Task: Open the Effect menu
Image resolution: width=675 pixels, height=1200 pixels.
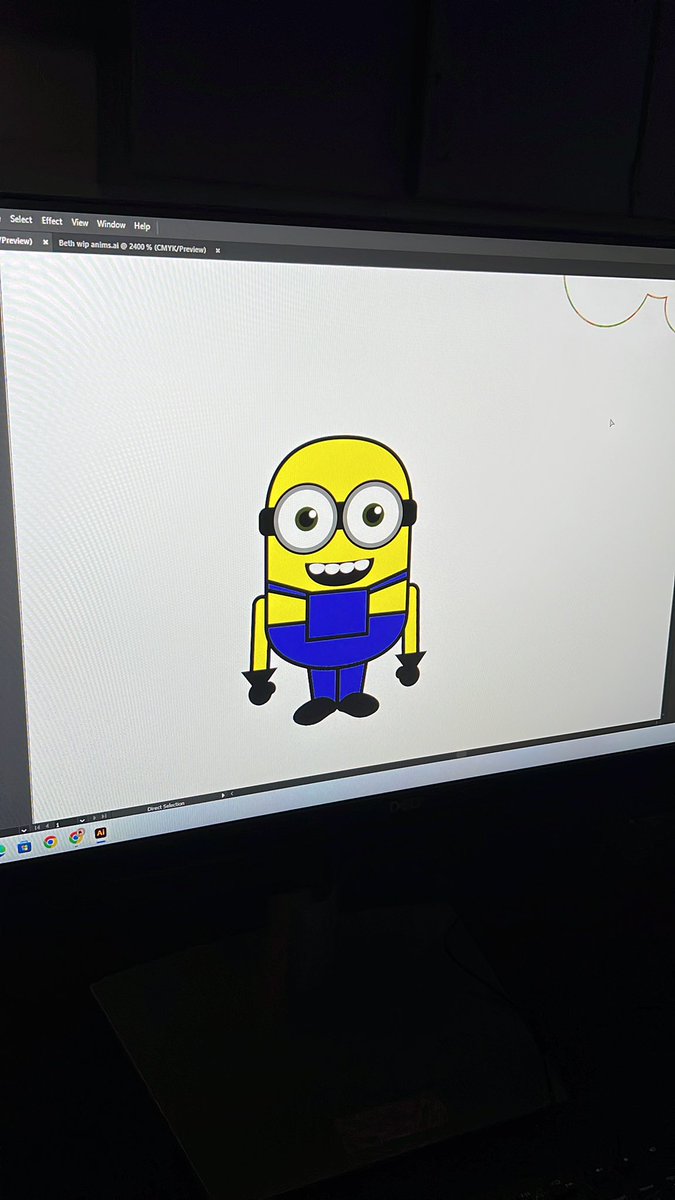Action: tap(52, 221)
